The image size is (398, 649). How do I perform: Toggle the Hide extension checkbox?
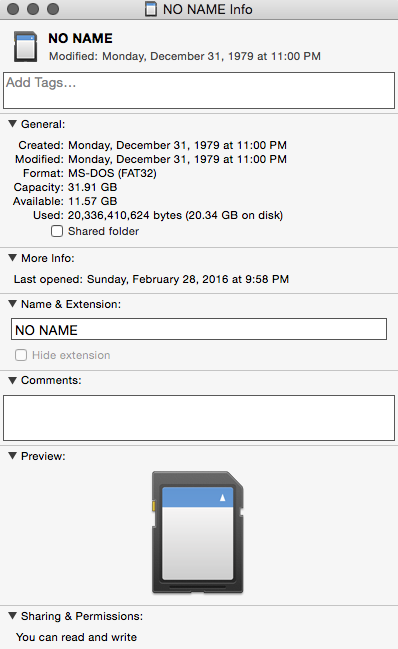[x=21, y=355]
